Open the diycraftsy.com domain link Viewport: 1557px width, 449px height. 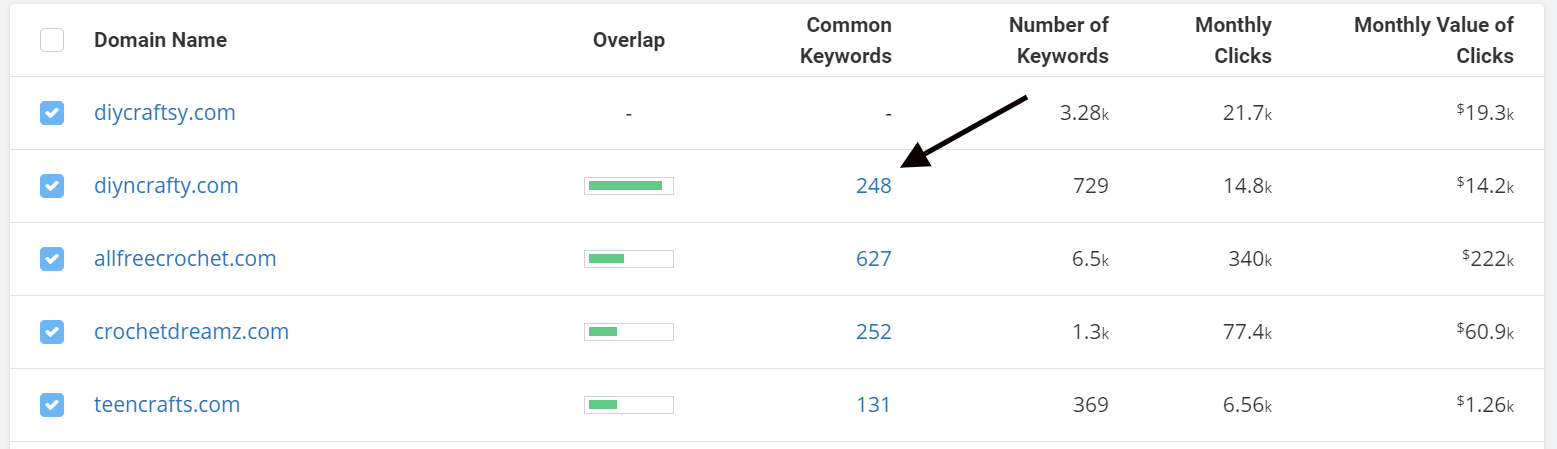pyautogui.click(x=165, y=113)
